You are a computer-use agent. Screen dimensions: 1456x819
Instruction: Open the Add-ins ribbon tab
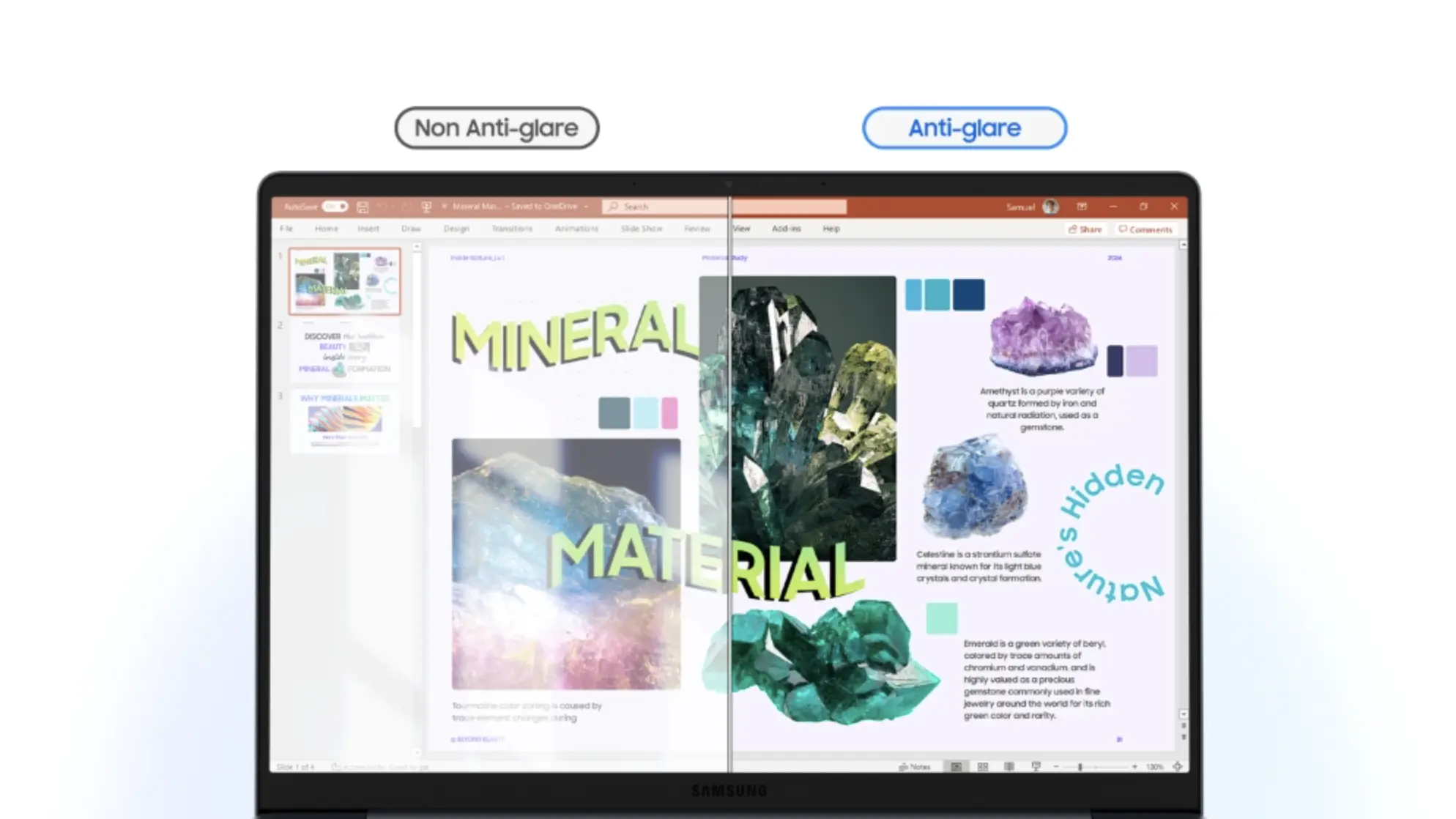[786, 229]
